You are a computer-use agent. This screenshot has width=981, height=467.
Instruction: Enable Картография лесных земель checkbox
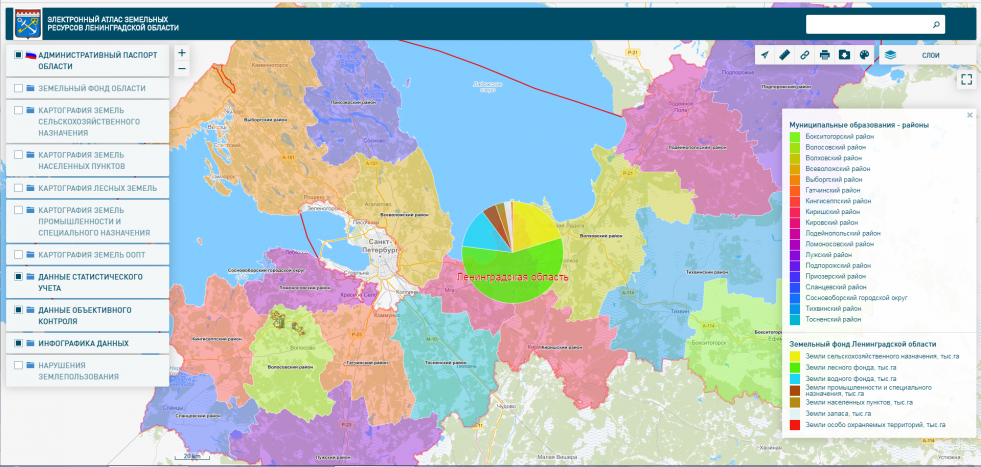point(19,187)
